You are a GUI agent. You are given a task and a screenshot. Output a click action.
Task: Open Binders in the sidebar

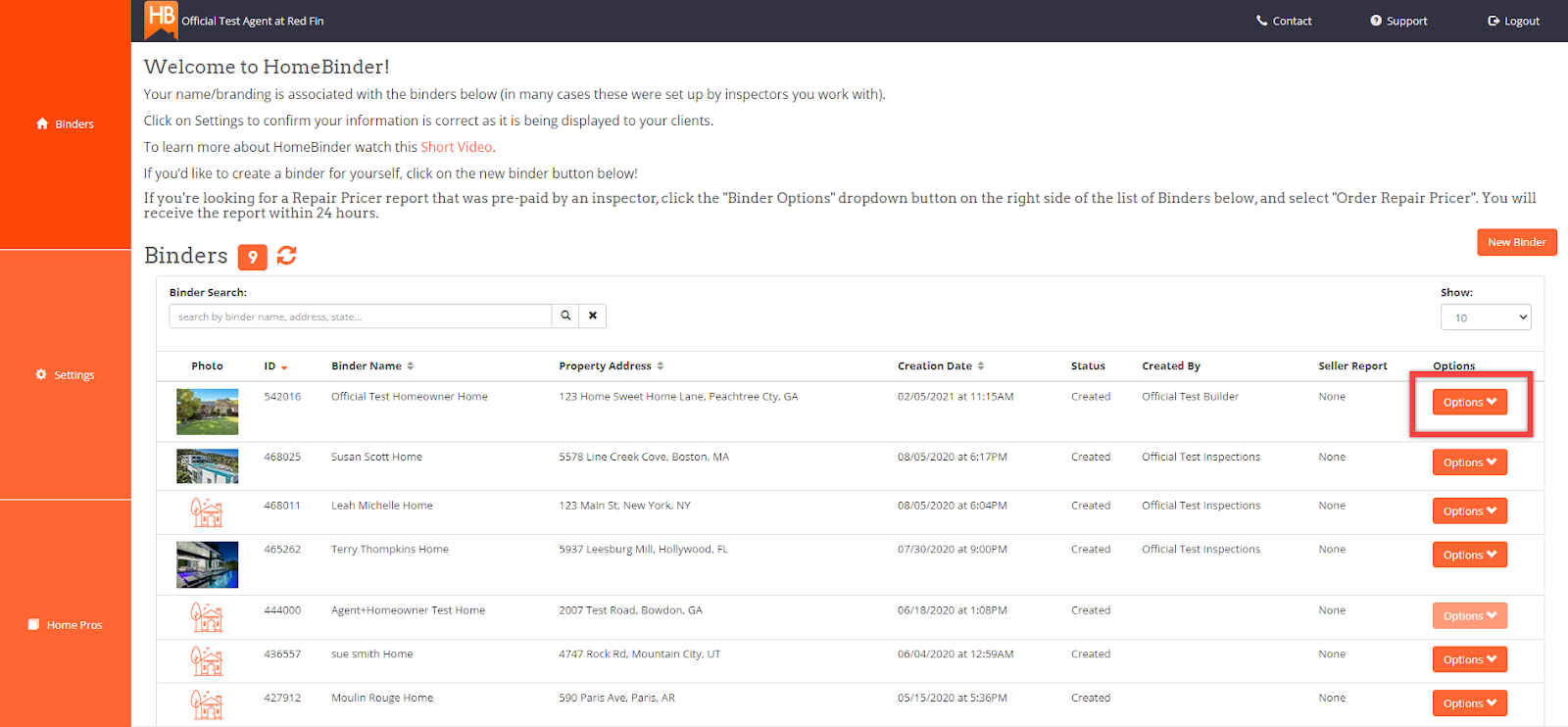pos(65,124)
